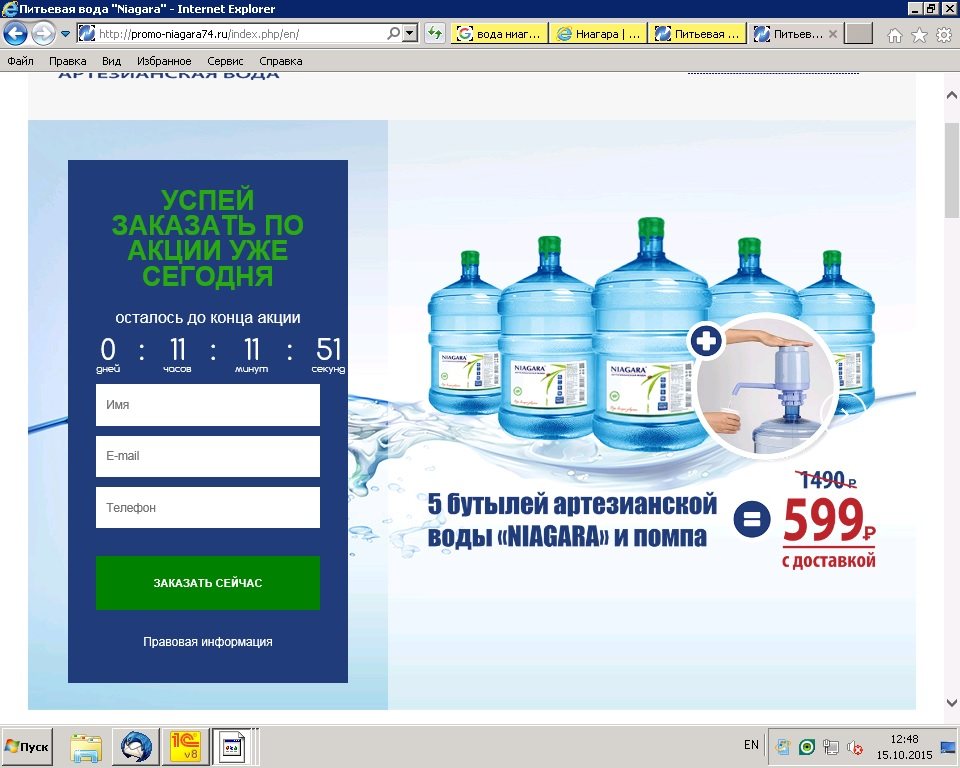Open the Избранное menu

coord(164,61)
